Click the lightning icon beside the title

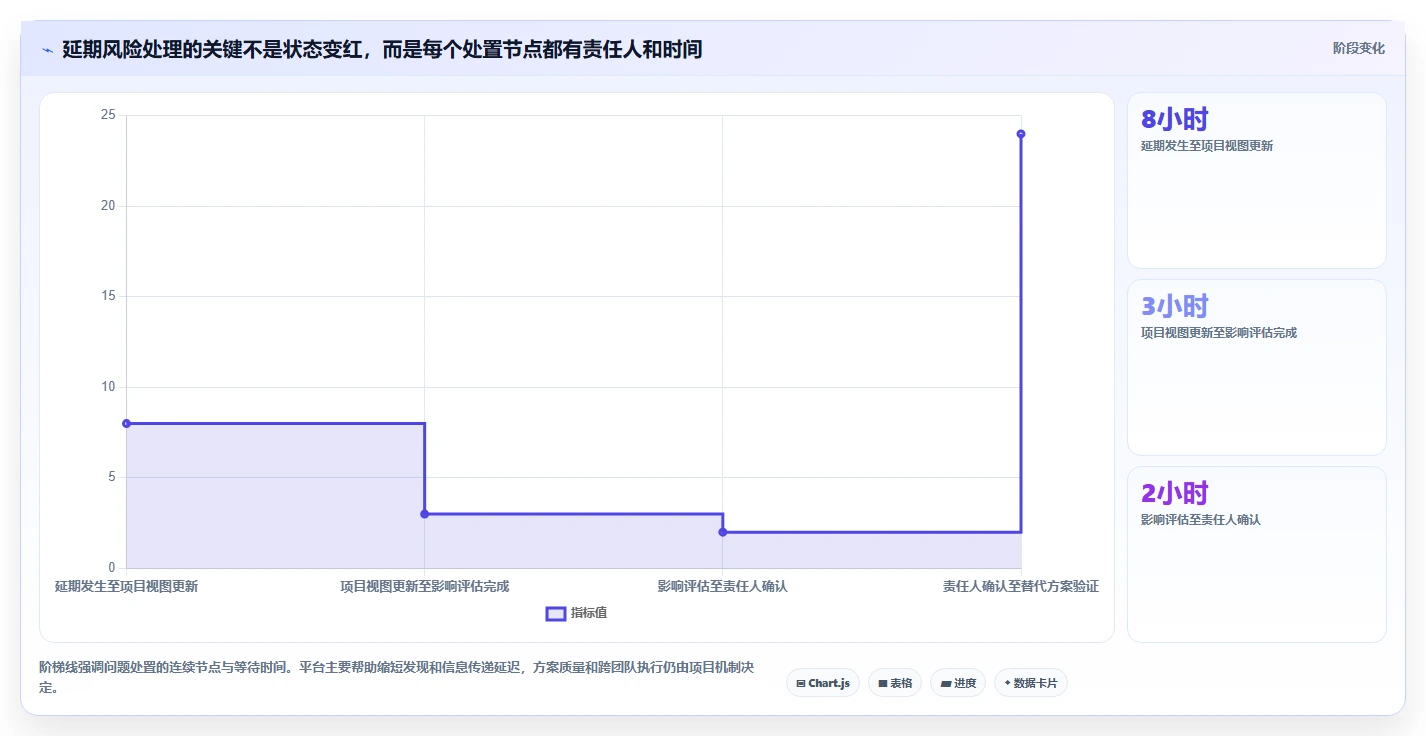coord(47,50)
